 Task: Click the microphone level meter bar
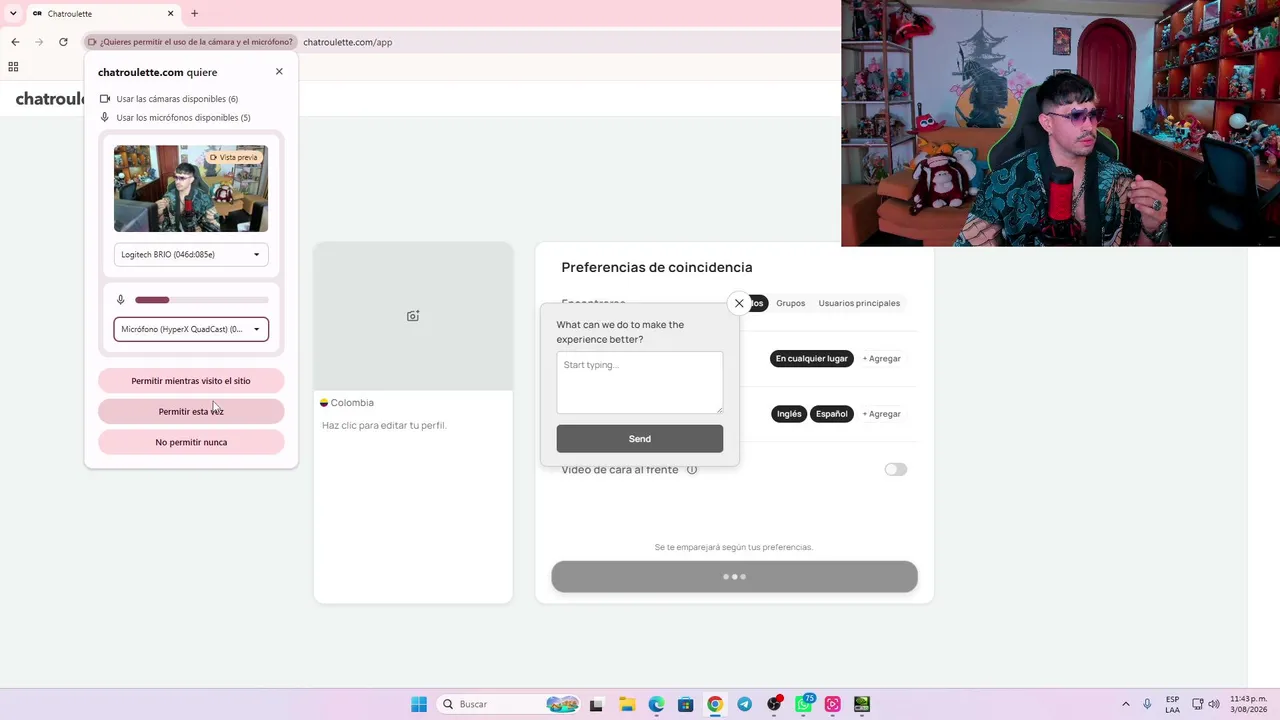[x=202, y=300]
